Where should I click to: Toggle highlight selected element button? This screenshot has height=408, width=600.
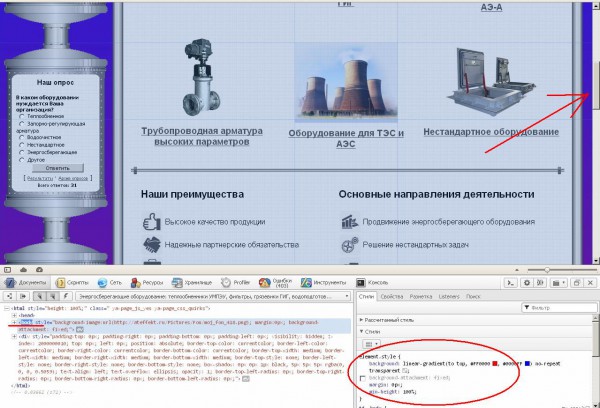(52, 296)
